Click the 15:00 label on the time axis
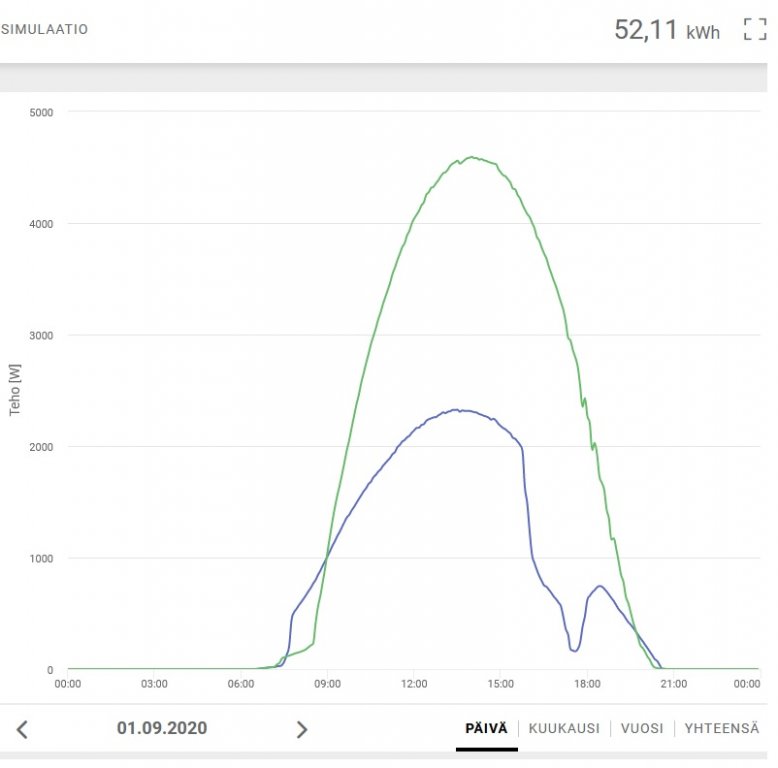The height and width of the screenshot is (768, 778). [500, 684]
